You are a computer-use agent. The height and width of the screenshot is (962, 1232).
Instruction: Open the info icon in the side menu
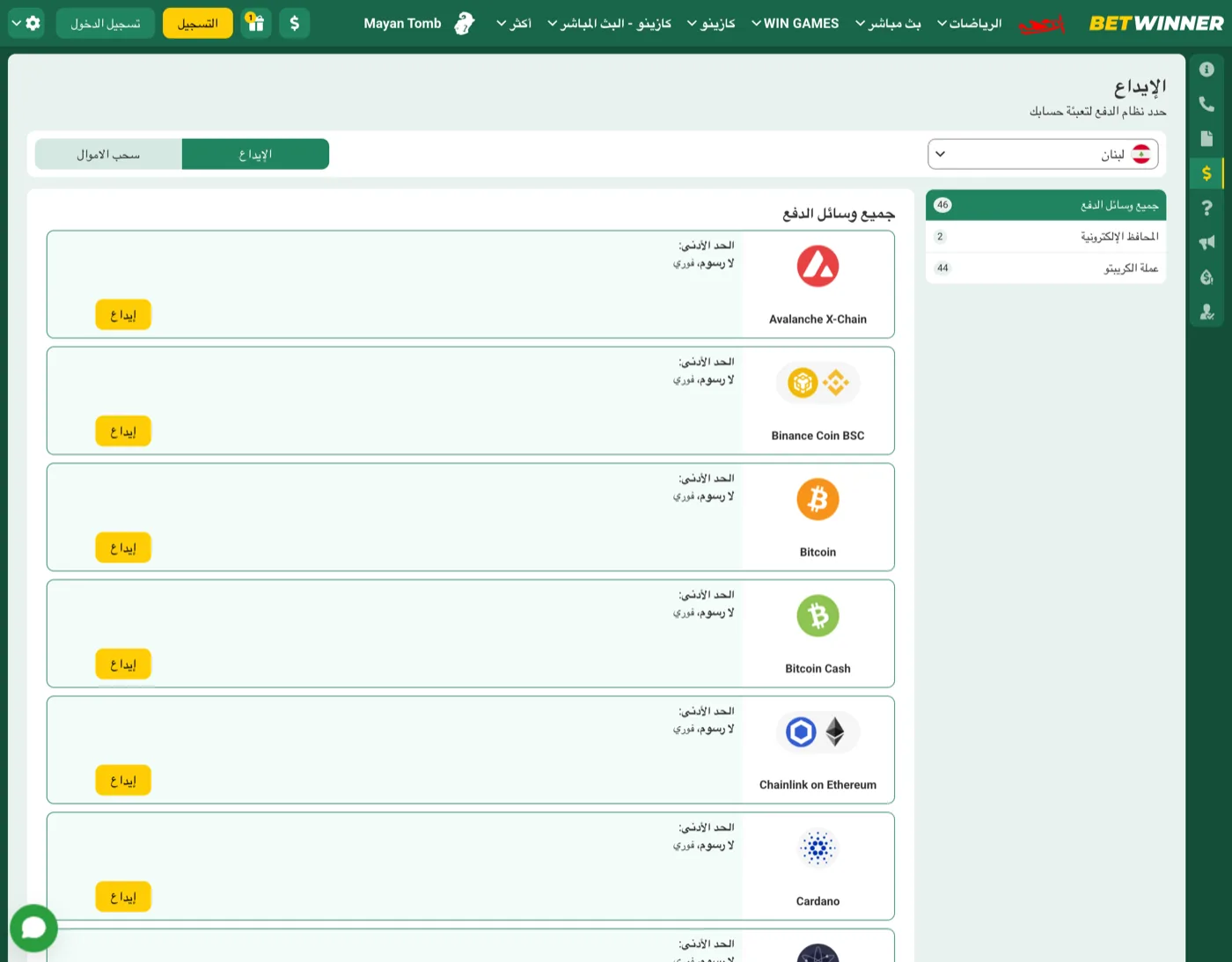(x=1206, y=70)
